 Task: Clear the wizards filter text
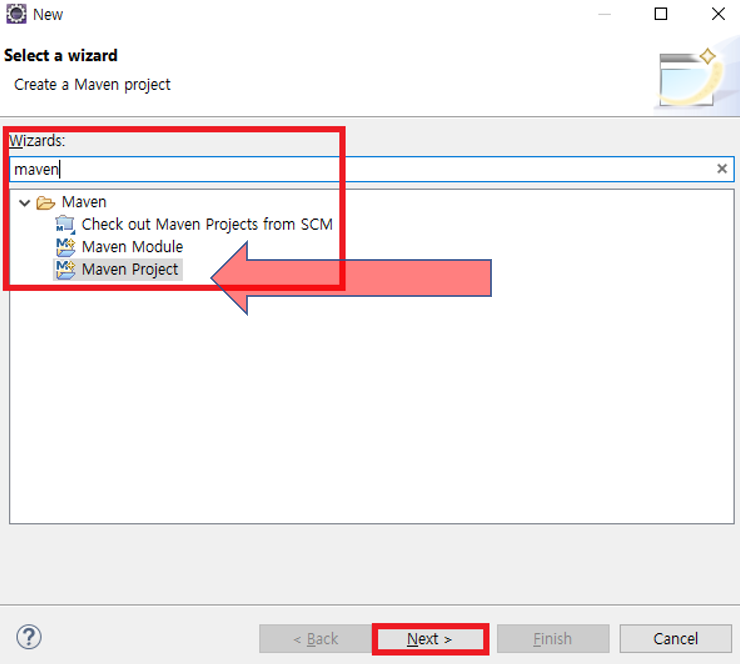pos(722,168)
